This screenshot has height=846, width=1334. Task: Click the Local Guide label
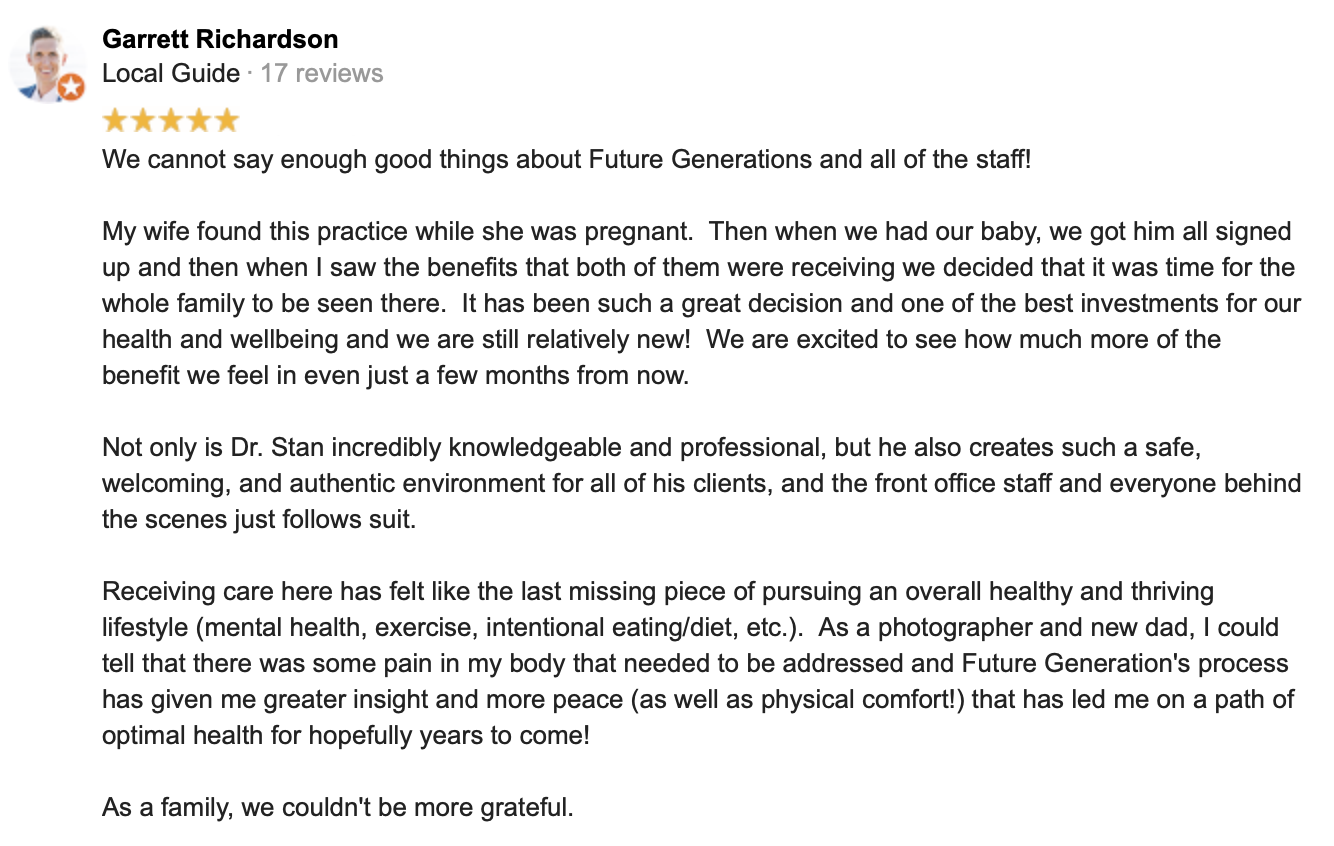click(x=171, y=73)
